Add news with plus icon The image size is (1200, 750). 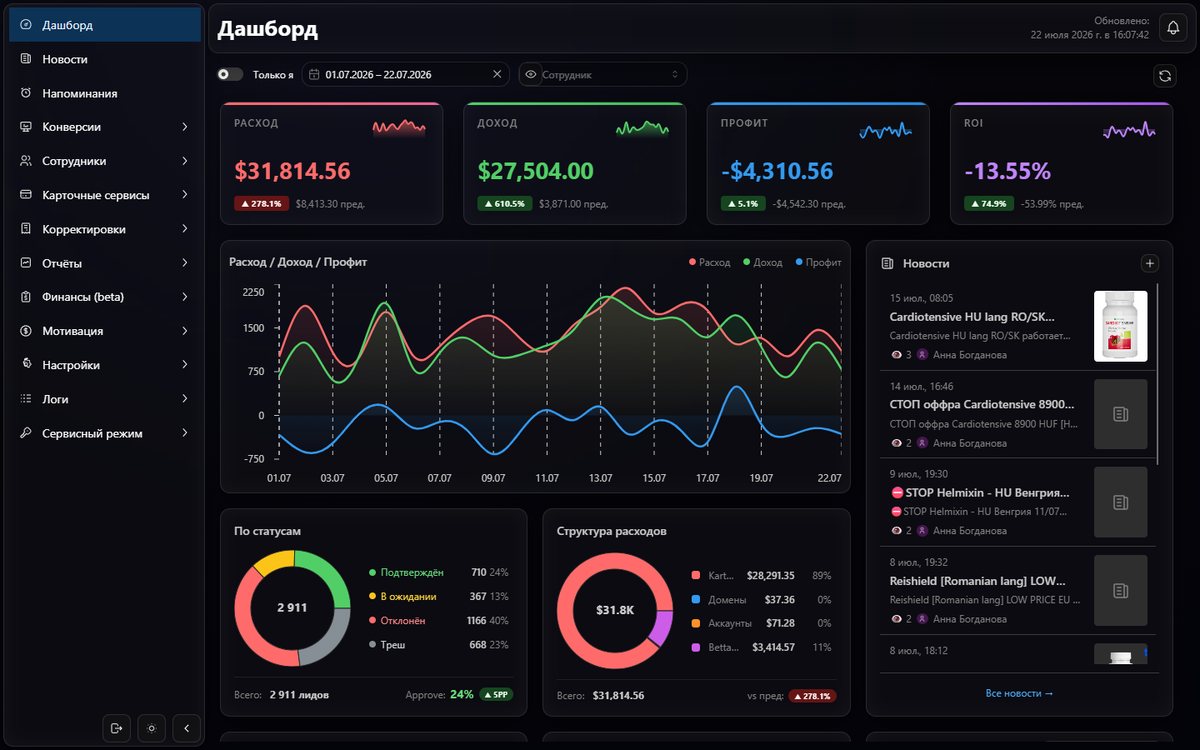tap(1150, 264)
